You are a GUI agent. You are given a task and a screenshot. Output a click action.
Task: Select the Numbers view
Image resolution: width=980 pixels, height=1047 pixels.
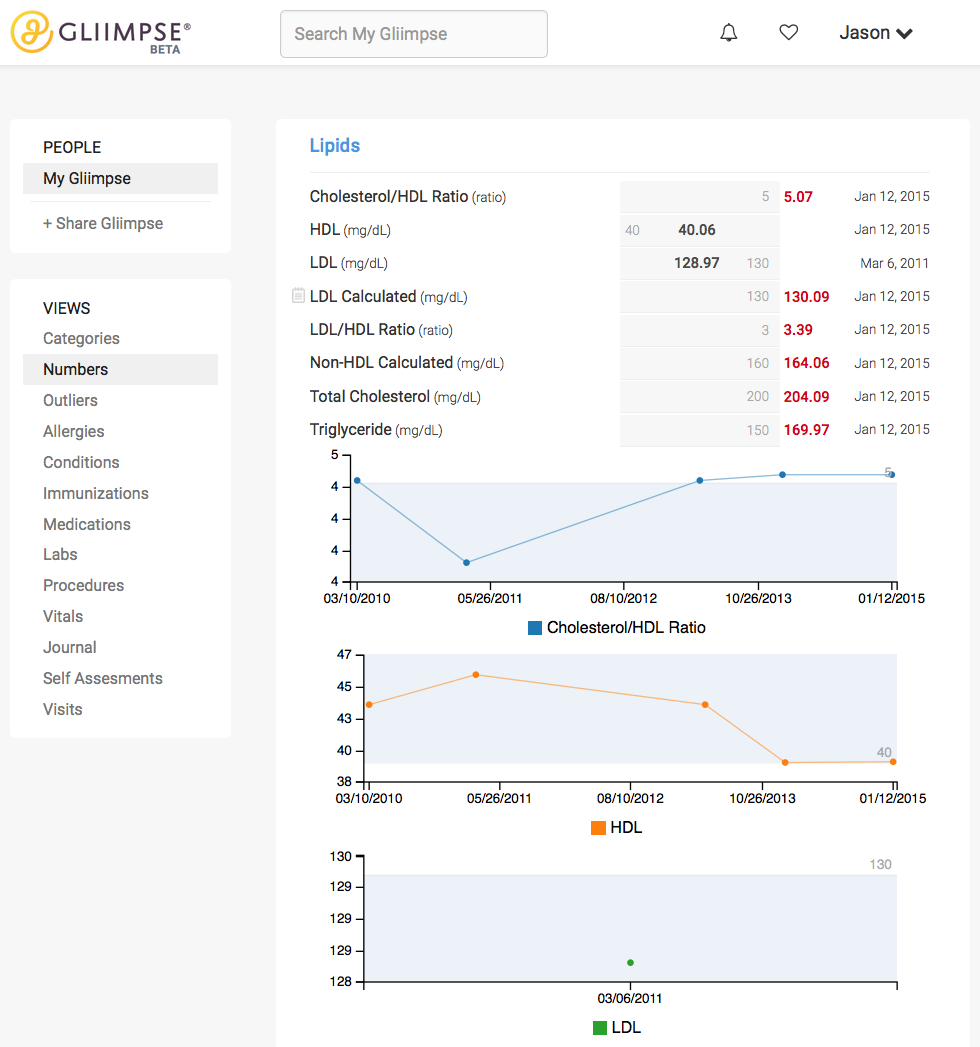coord(120,369)
